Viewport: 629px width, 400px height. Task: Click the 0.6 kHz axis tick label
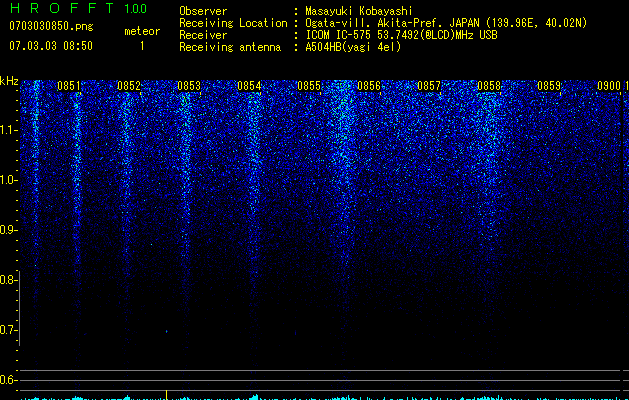coord(8,380)
